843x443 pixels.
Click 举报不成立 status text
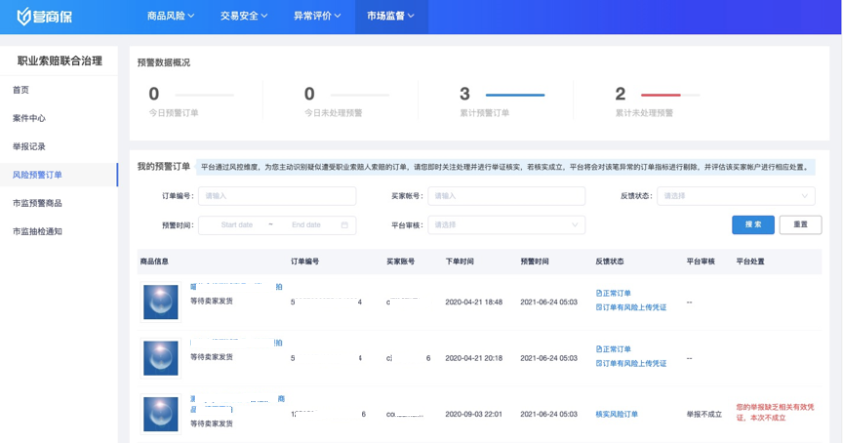[x=704, y=415]
